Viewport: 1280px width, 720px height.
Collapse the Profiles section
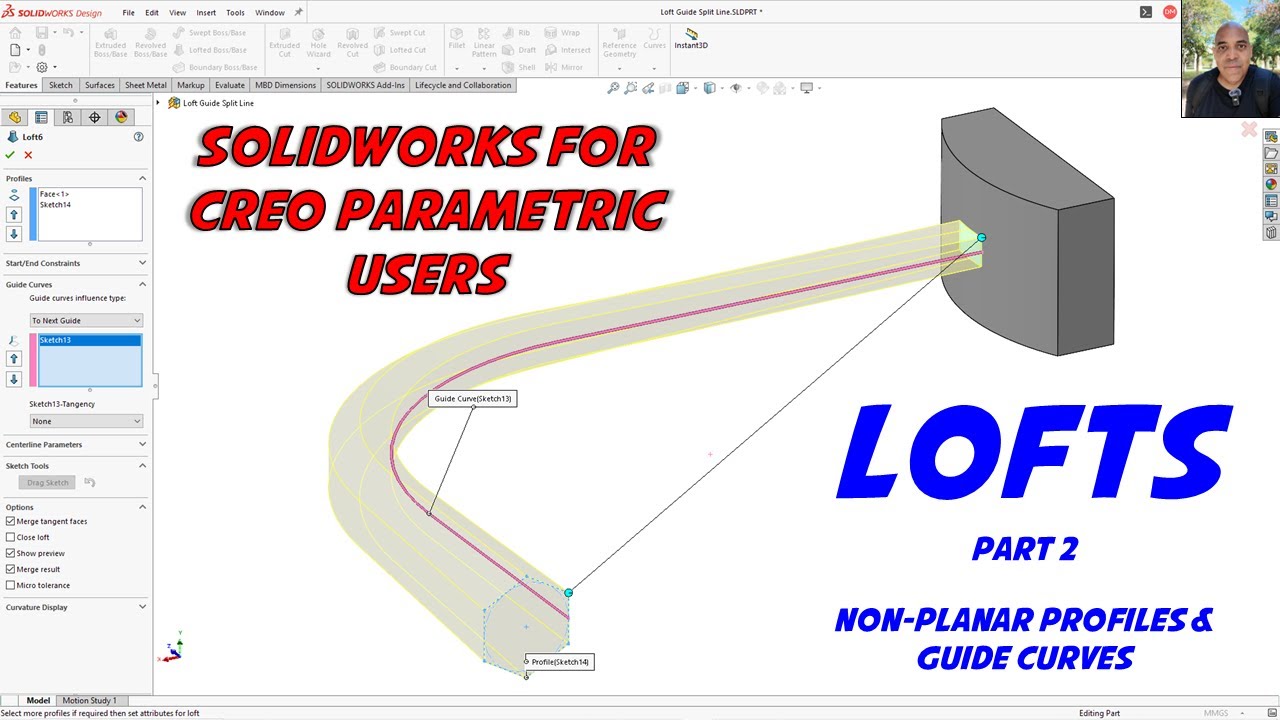point(142,178)
